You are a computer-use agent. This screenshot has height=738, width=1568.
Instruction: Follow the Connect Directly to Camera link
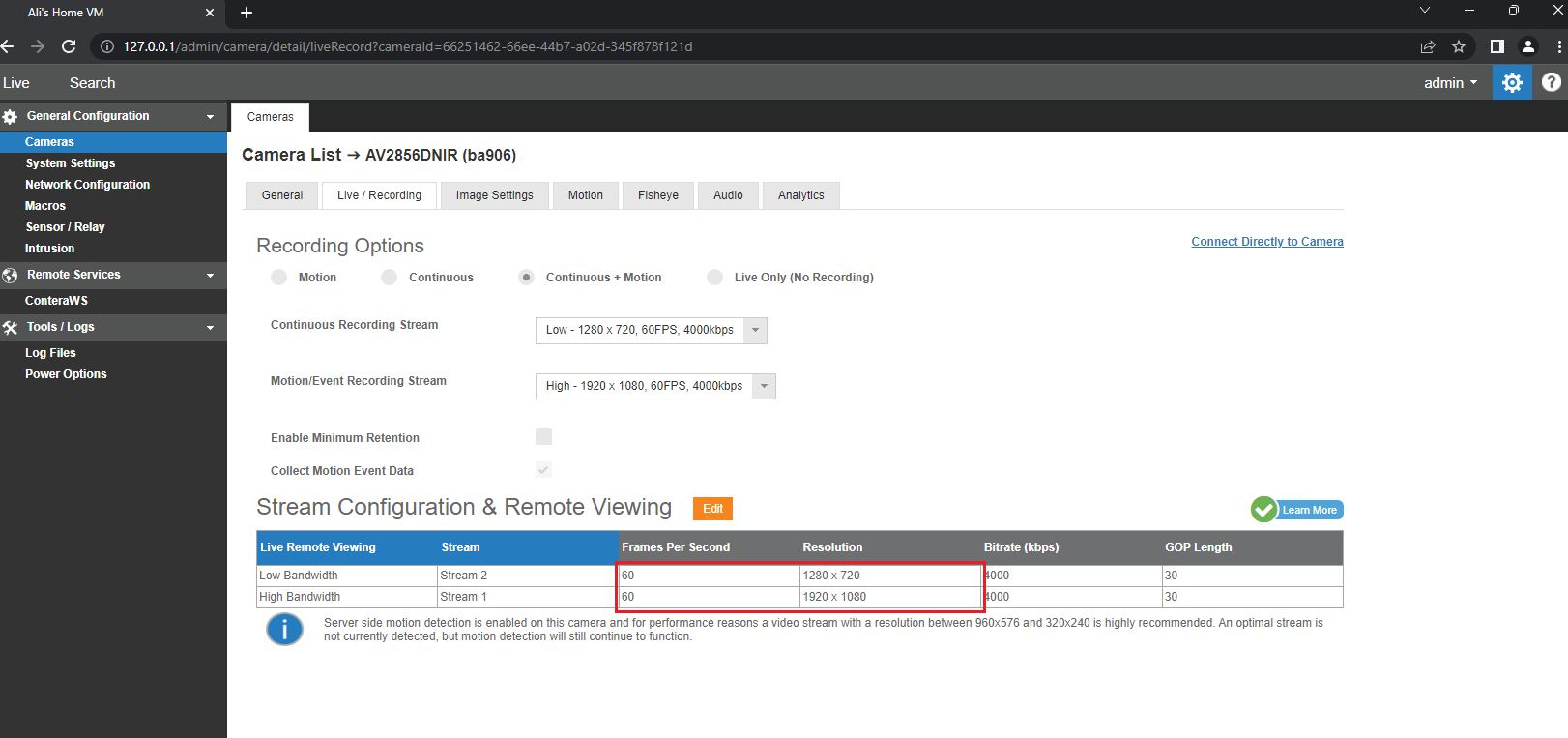1267,242
